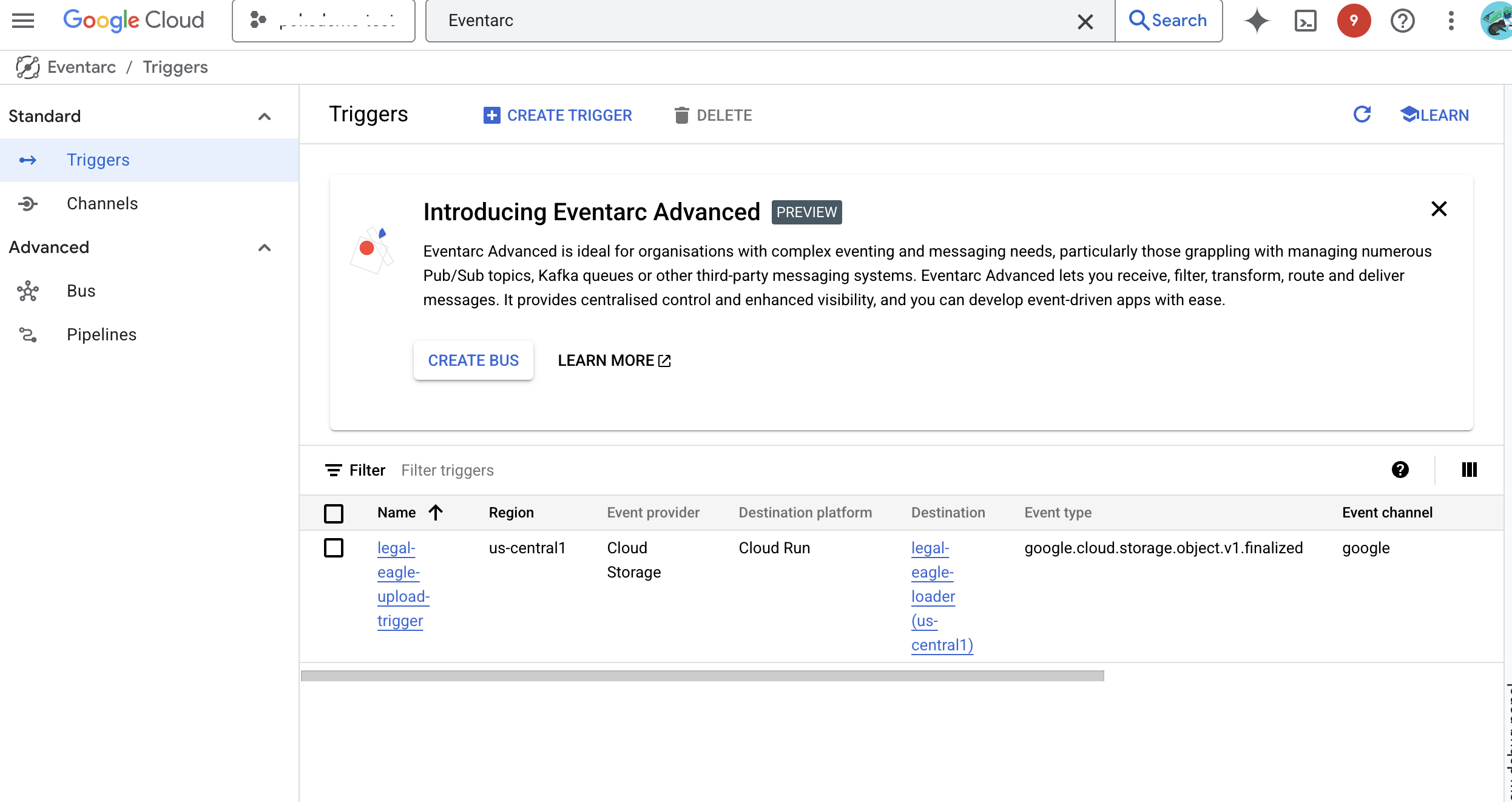This screenshot has width=1512, height=802.
Task: Open column display options icon
Action: click(x=1469, y=470)
